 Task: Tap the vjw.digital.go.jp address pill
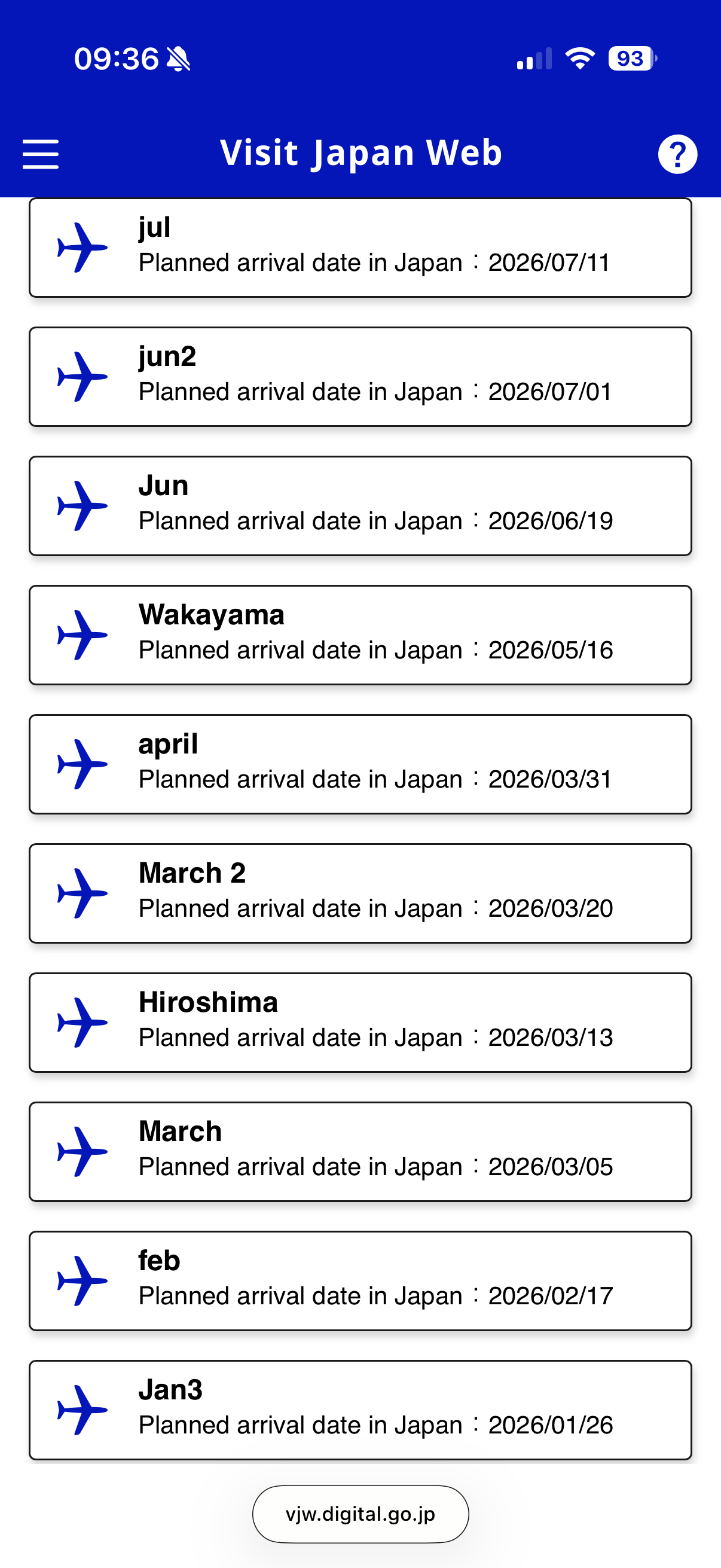click(x=360, y=1514)
